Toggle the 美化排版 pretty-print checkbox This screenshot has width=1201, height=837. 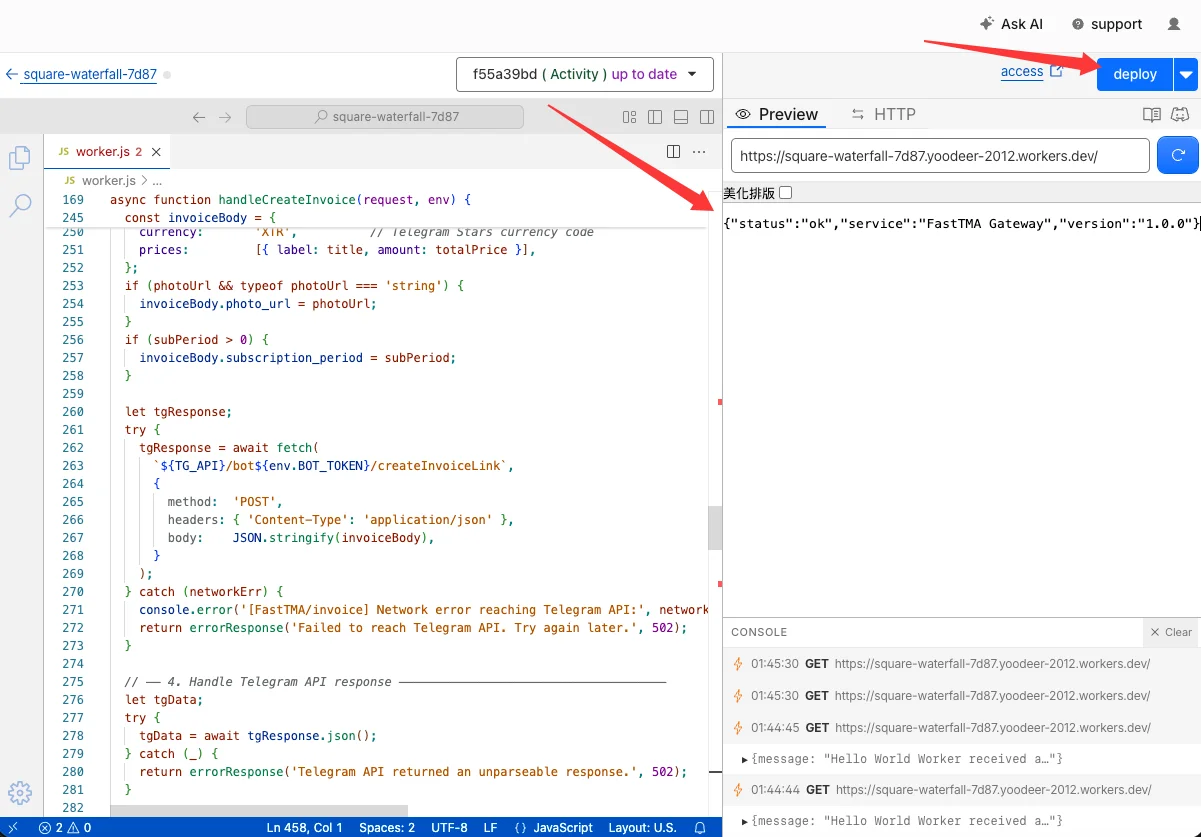(785, 193)
